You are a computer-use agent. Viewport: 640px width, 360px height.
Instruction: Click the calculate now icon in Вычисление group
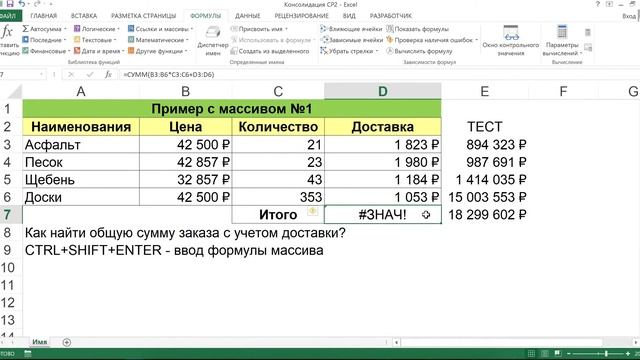point(588,33)
